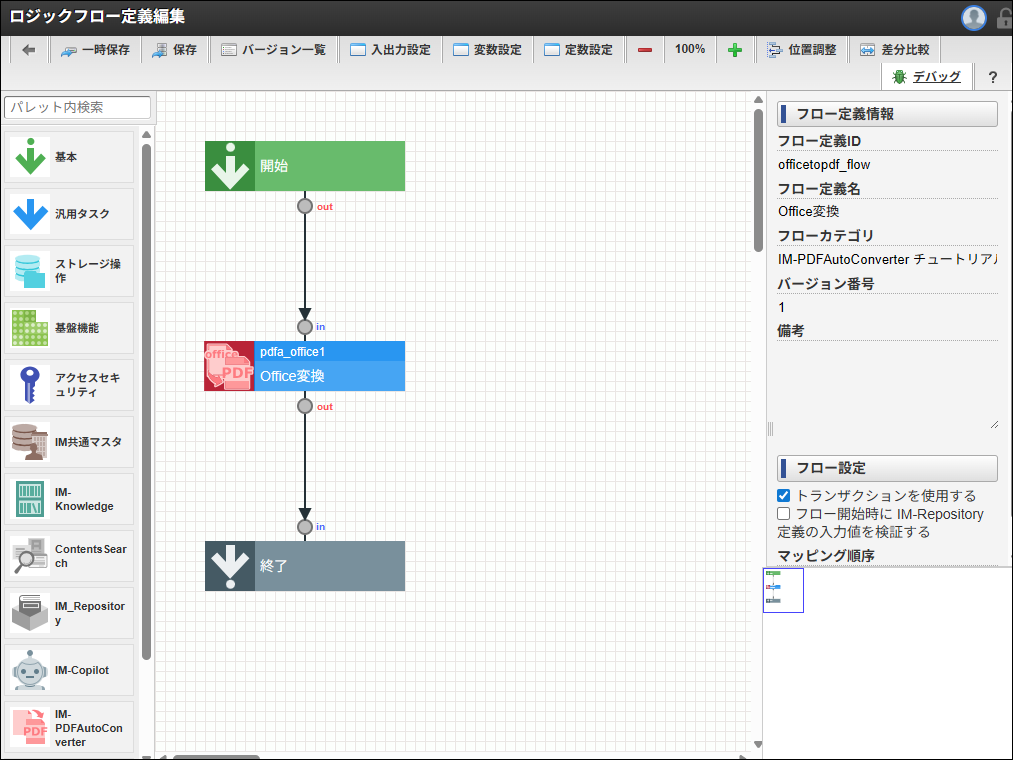Viewport: 1013px width, 760px height.
Task: Click the red office PDF icon on node
Action: pyautogui.click(x=229, y=366)
